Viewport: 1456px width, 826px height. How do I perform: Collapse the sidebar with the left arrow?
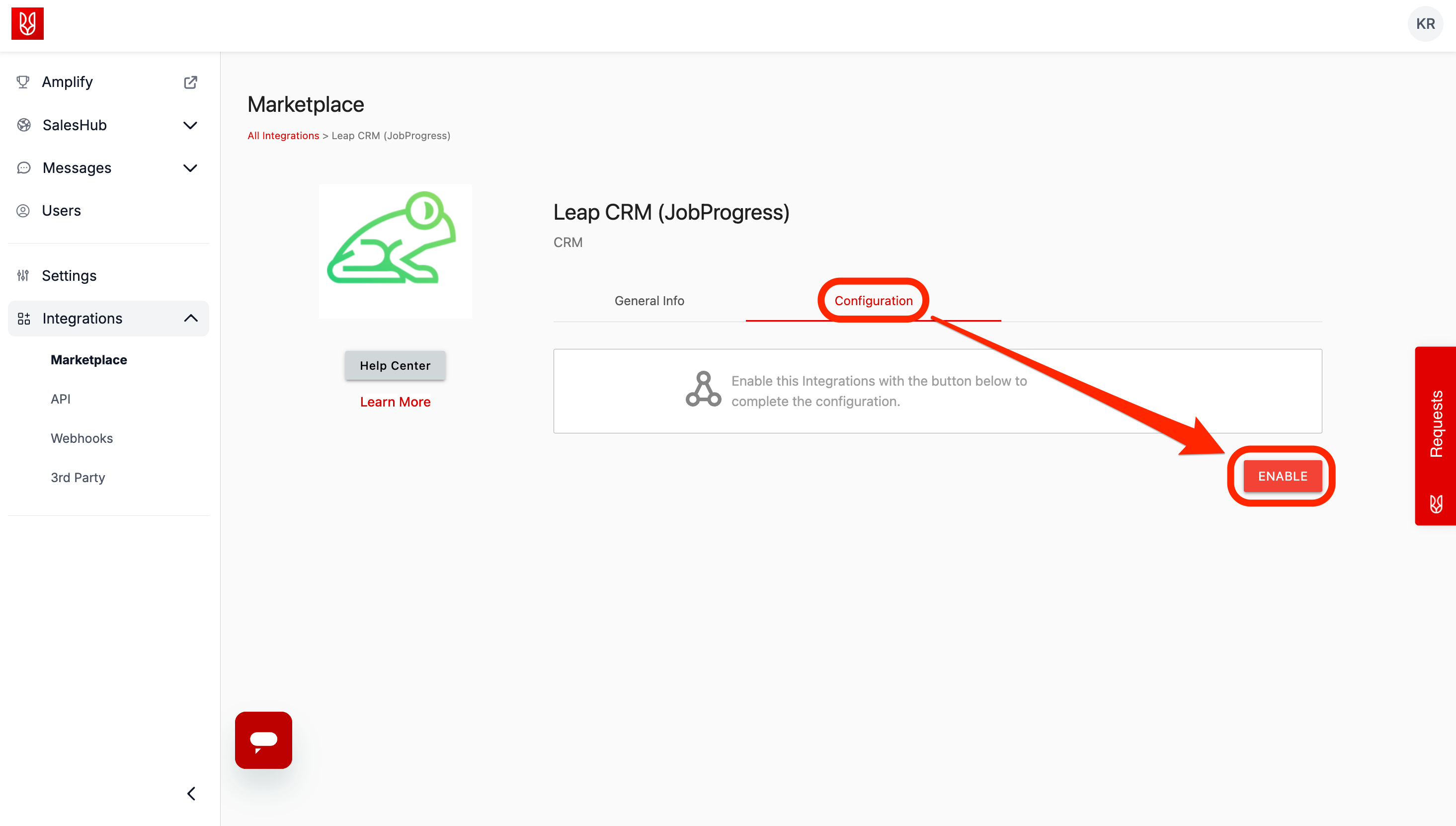[x=192, y=793]
